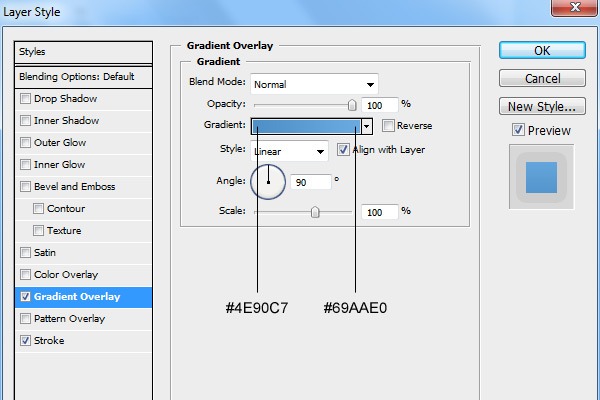The width and height of the screenshot is (600, 400).
Task: Check the Contour option
Action: [x=38, y=209]
